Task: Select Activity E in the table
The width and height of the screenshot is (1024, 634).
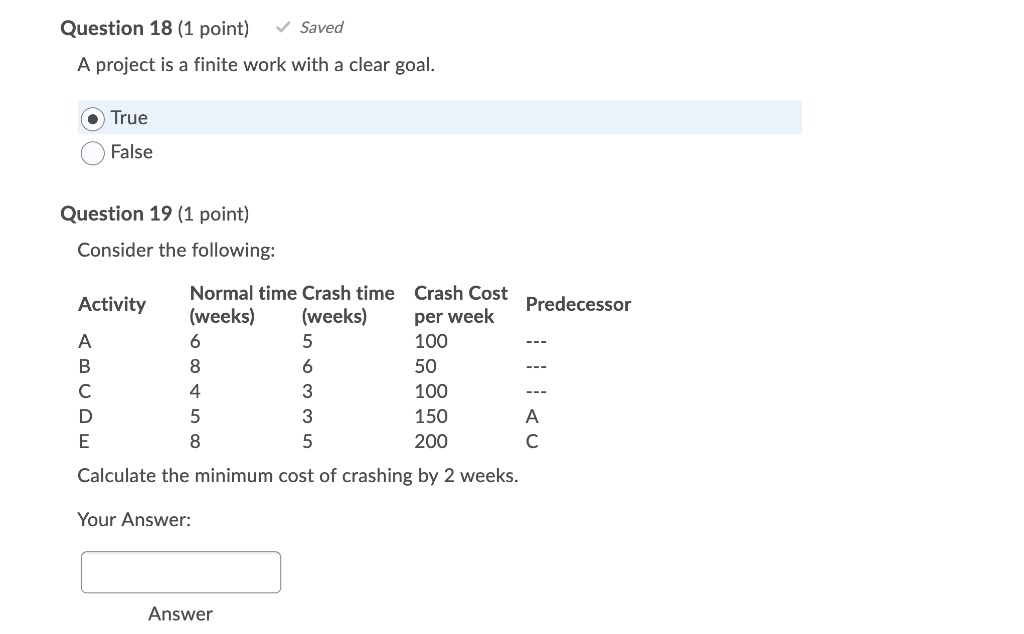Action: pos(84,441)
